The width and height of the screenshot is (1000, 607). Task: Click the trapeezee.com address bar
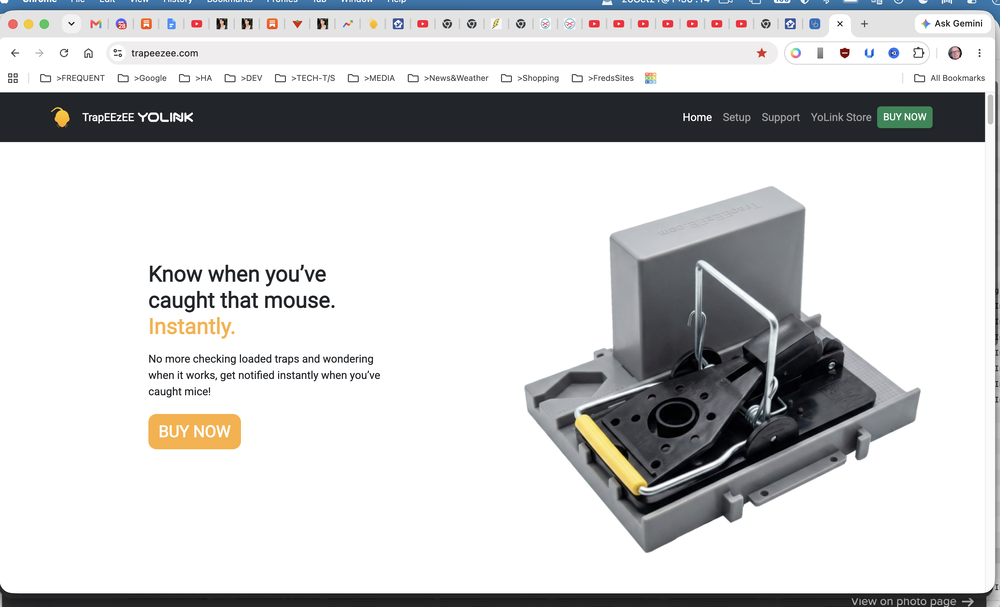coord(440,53)
